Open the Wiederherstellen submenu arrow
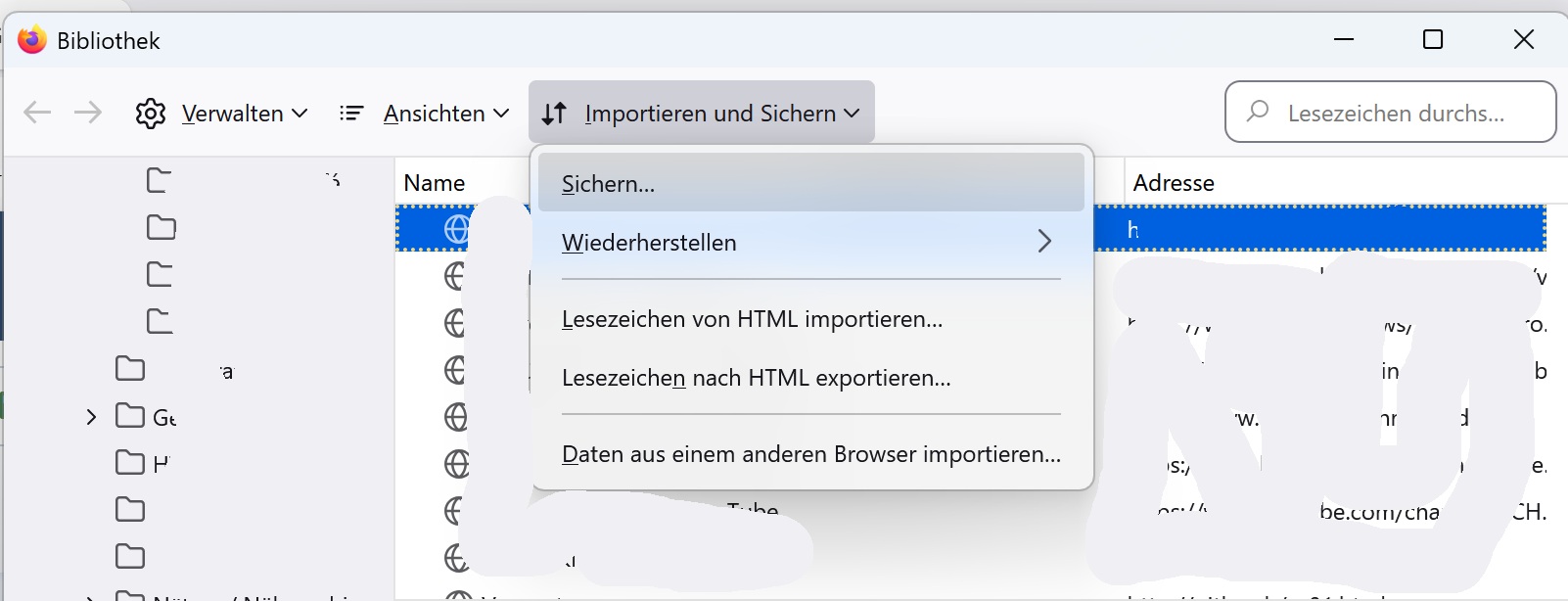This screenshot has height=601, width=1568. point(1044,242)
